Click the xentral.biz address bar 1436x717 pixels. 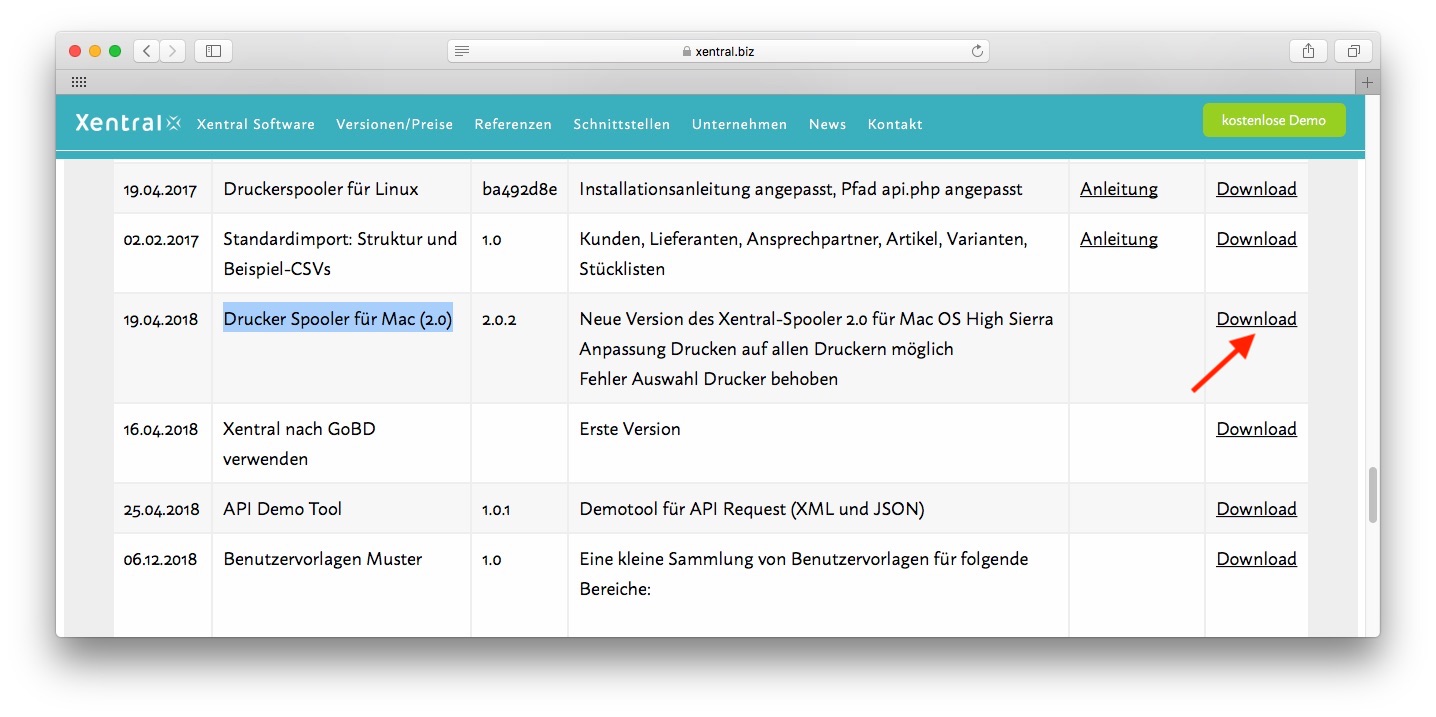pyautogui.click(x=717, y=51)
